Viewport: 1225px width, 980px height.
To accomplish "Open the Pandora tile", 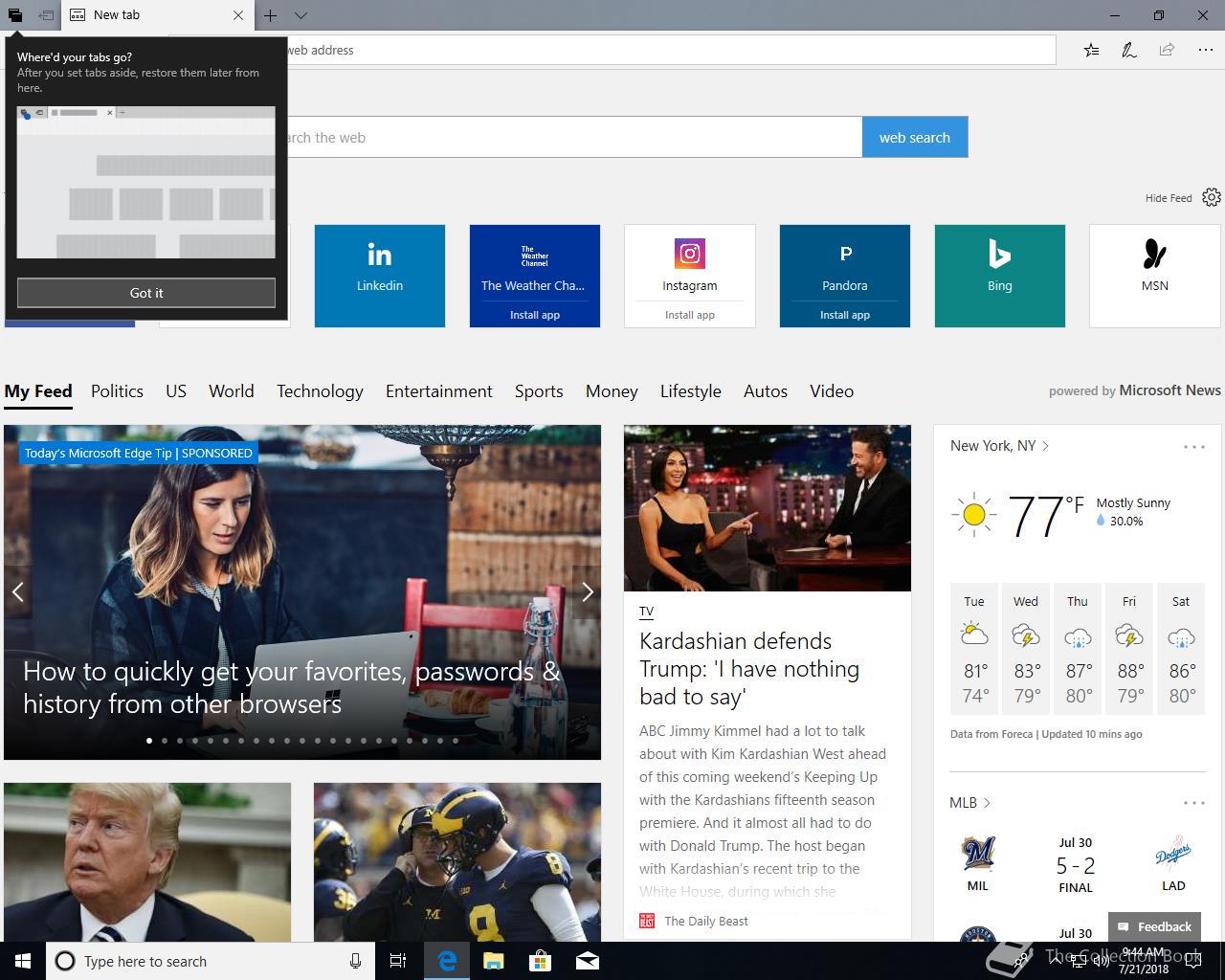I will 845,265.
